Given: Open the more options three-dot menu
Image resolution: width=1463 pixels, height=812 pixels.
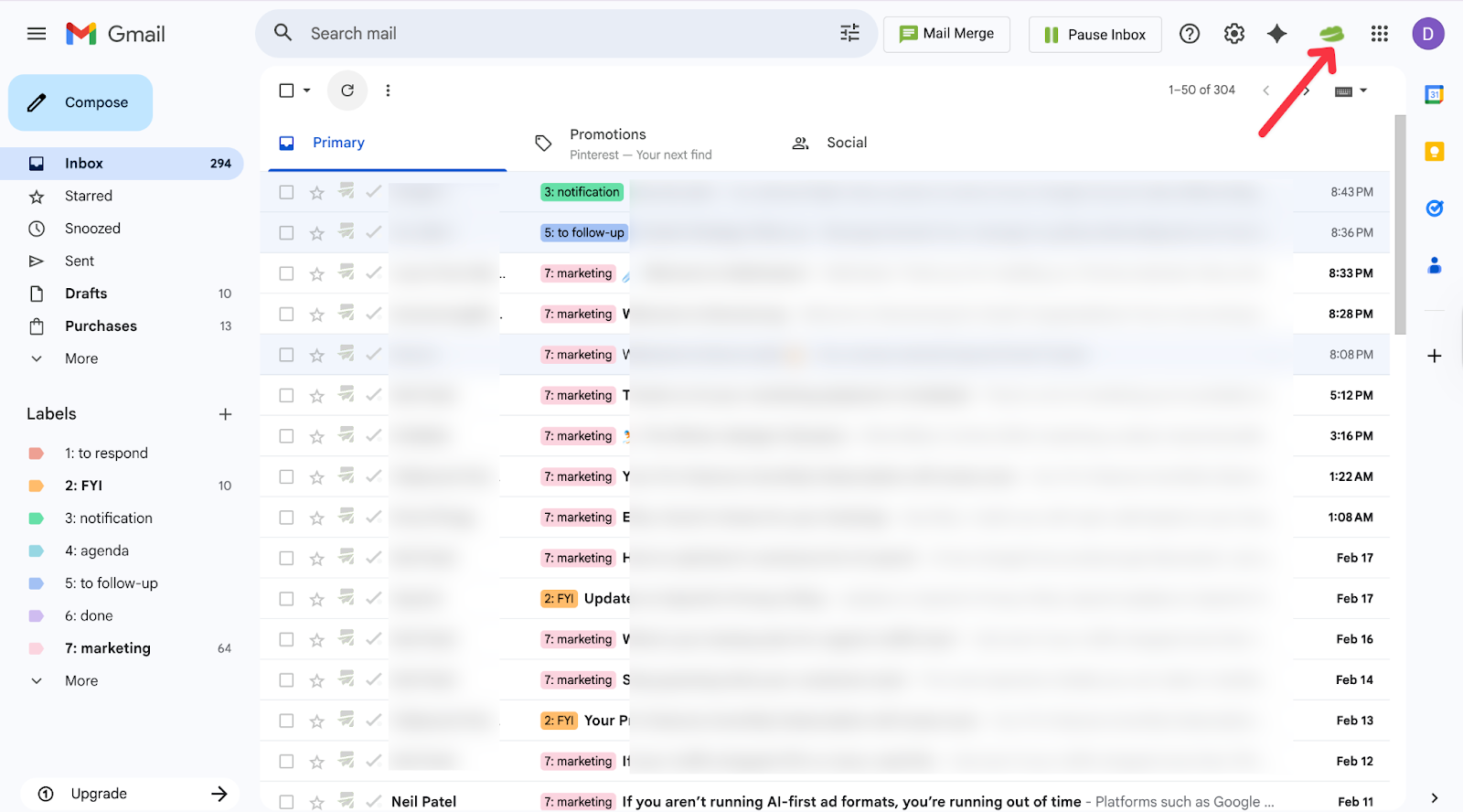Looking at the screenshot, I should [388, 91].
